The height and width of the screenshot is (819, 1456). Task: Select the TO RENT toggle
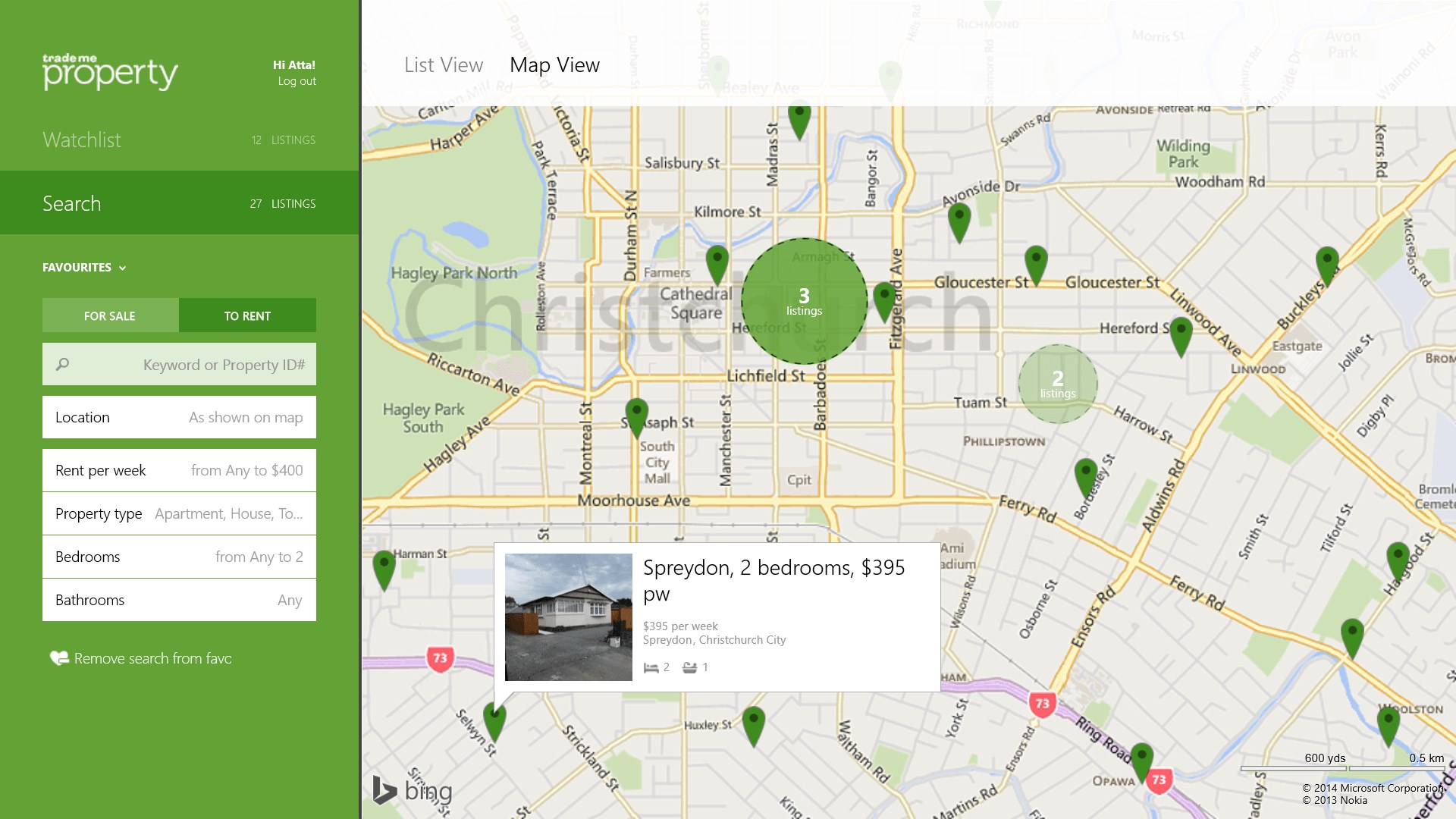(247, 315)
